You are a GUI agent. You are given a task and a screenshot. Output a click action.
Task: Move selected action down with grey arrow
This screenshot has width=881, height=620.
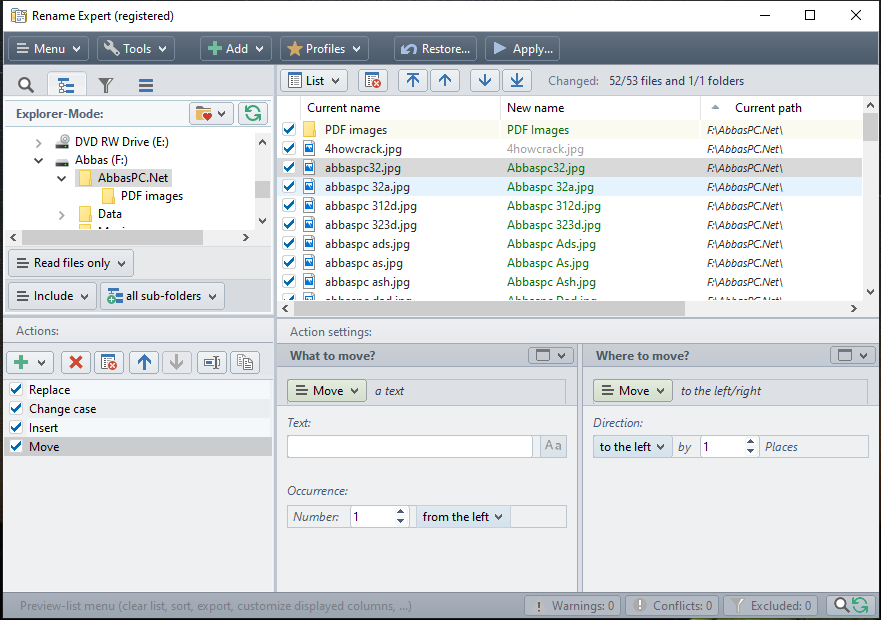[x=176, y=363]
